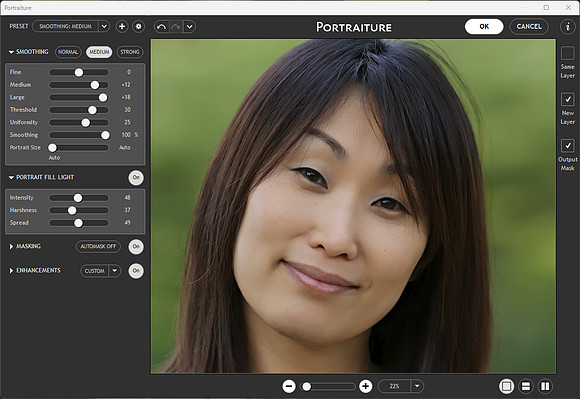The image size is (580, 399).
Task: Adjust the Medium smoothing slider
Action: (79, 85)
